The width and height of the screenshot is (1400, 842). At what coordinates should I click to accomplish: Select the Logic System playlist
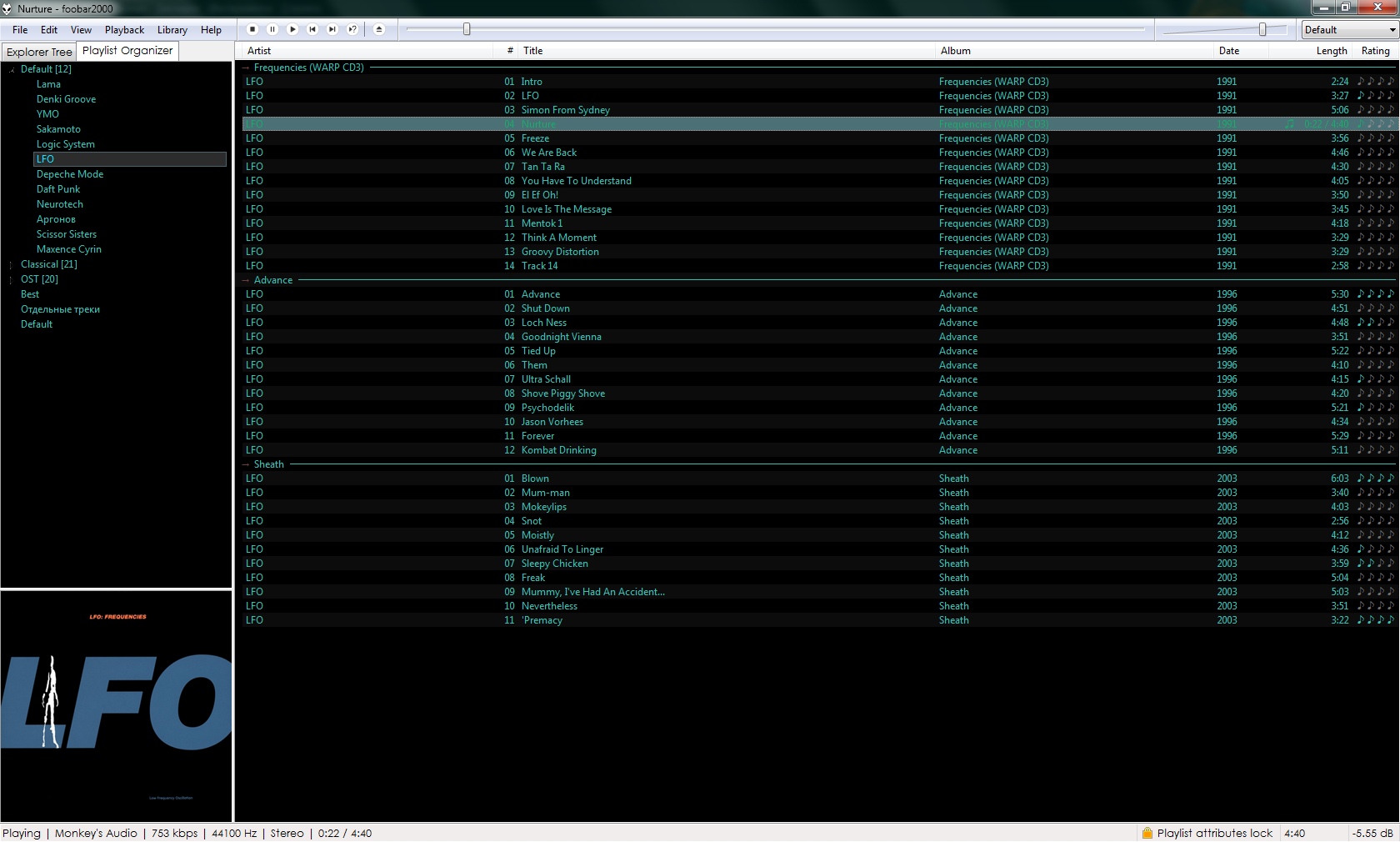pyautogui.click(x=66, y=144)
